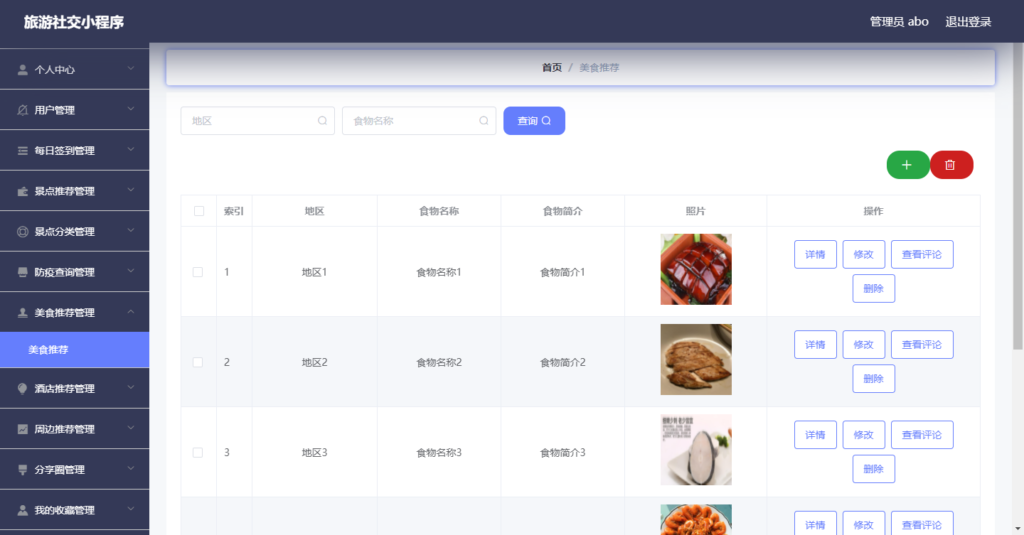Click the 酒店推荐管理 pin icon
The image size is (1024, 535).
[x=23, y=389]
